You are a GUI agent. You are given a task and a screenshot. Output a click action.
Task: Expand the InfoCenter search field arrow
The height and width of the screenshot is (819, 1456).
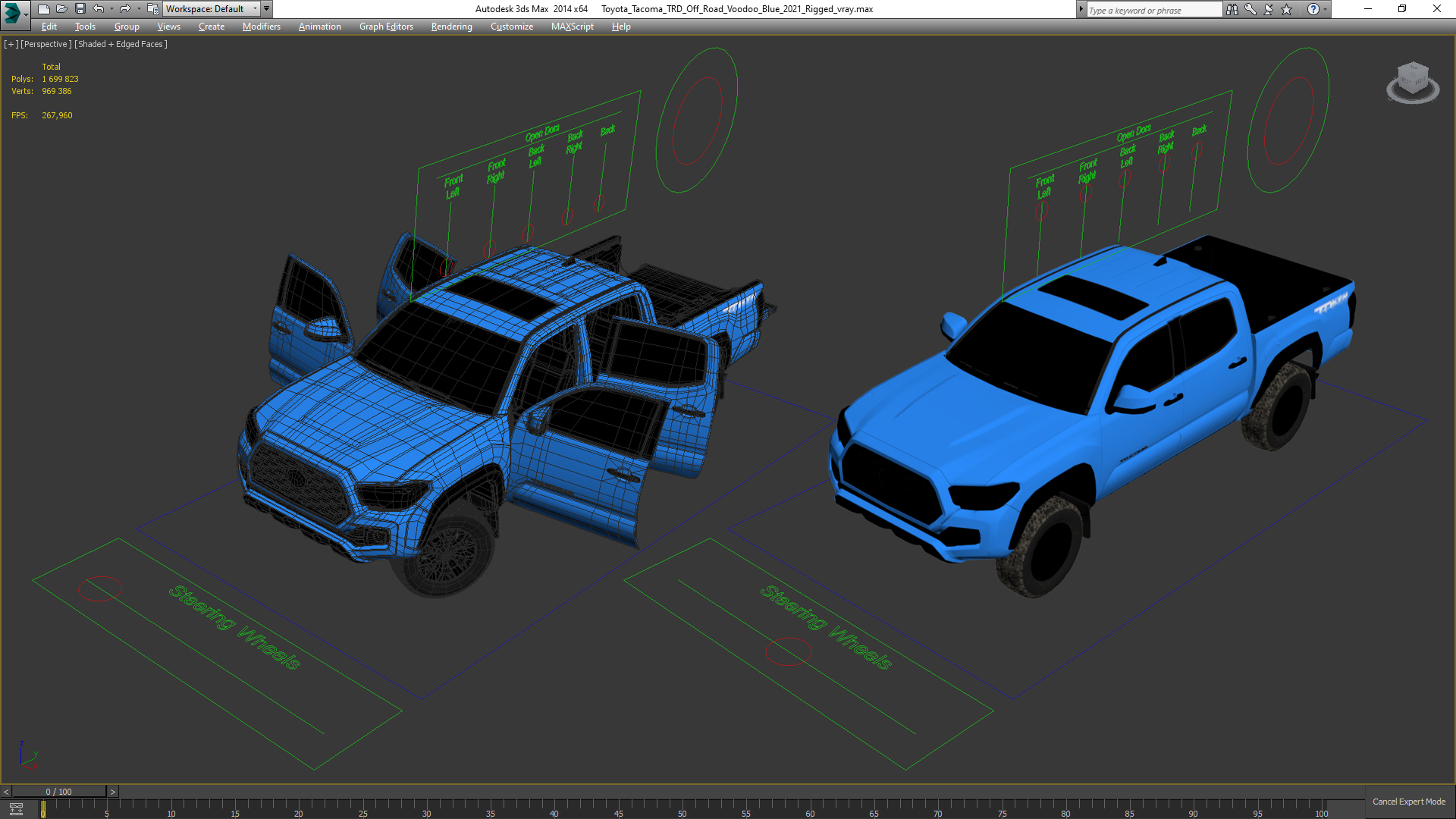(x=1081, y=9)
